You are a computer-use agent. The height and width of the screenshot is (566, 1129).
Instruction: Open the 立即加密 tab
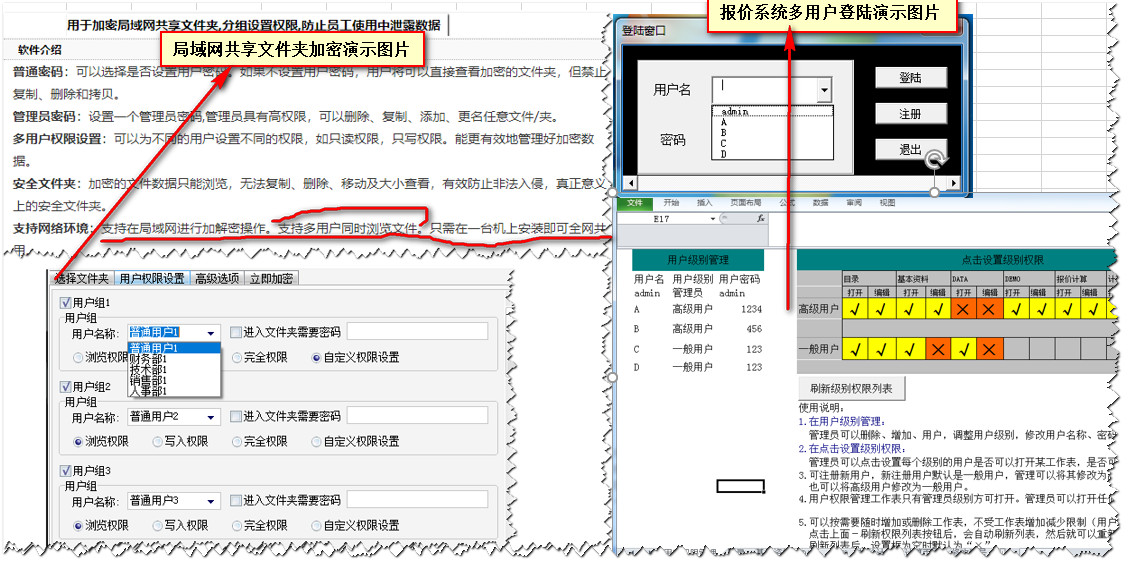point(271,279)
